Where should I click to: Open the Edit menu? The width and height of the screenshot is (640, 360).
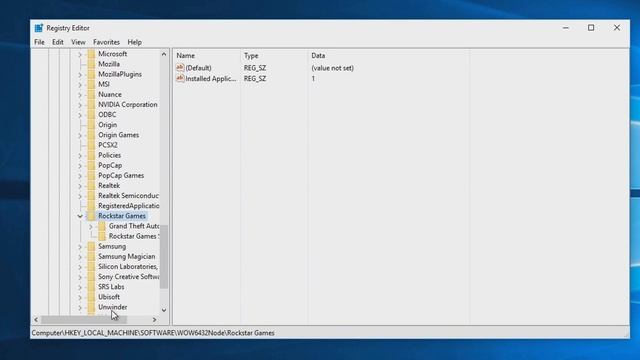pos(58,42)
